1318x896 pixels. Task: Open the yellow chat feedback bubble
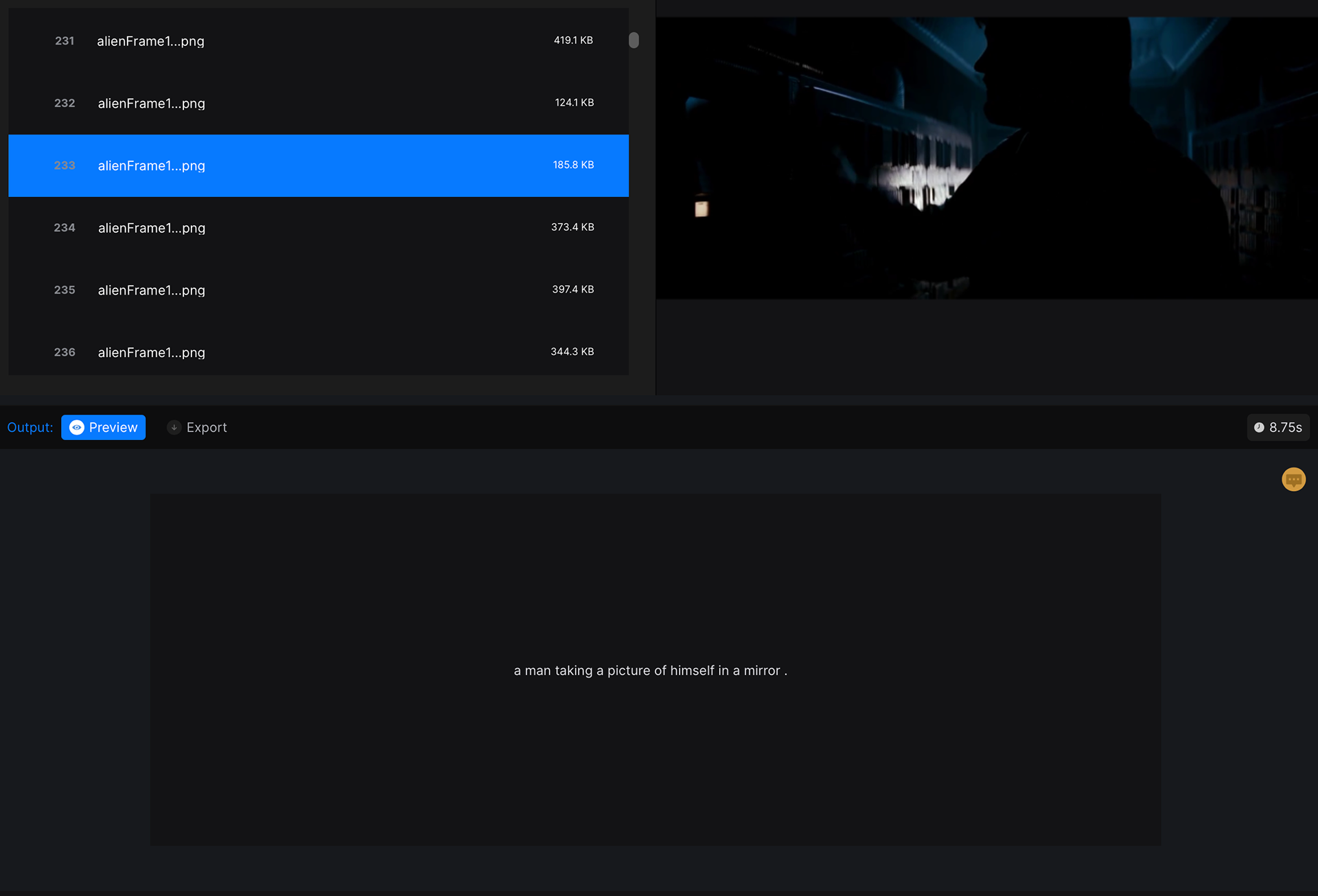(x=1293, y=479)
